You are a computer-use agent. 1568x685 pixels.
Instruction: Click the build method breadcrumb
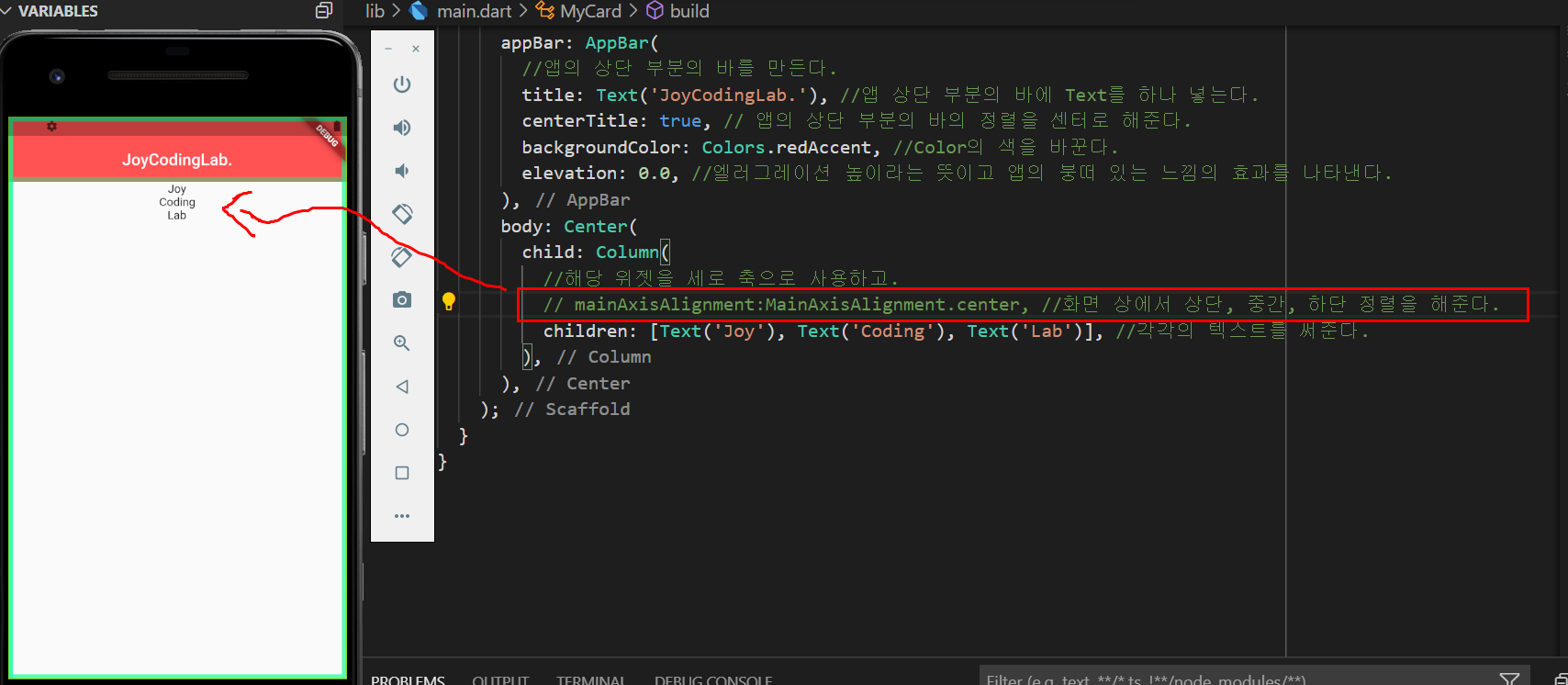(x=689, y=11)
